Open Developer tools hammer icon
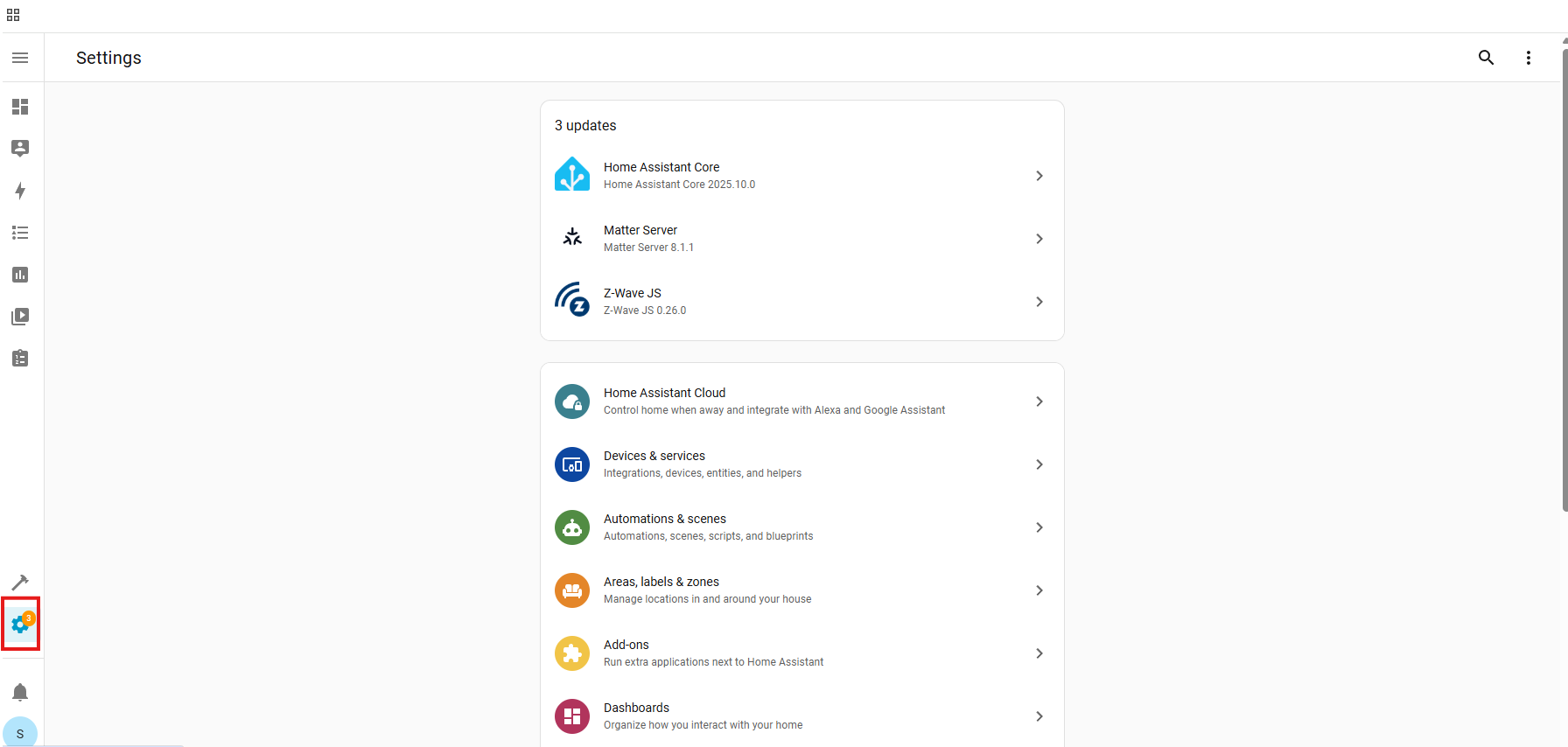1568x747 pixels. (20, 583)
